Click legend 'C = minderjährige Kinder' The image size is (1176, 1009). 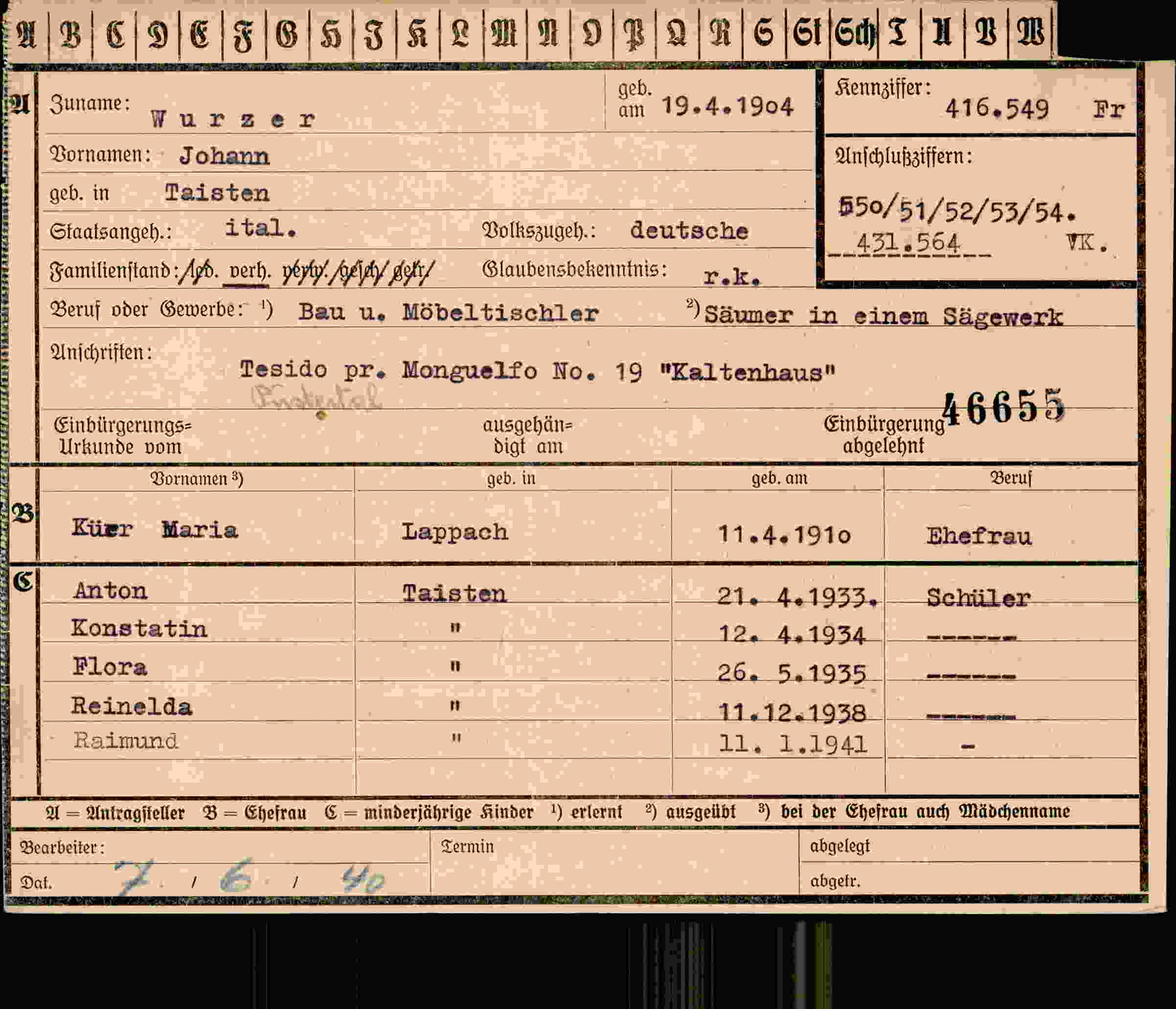pyautogui.click(x=429, y=812)
